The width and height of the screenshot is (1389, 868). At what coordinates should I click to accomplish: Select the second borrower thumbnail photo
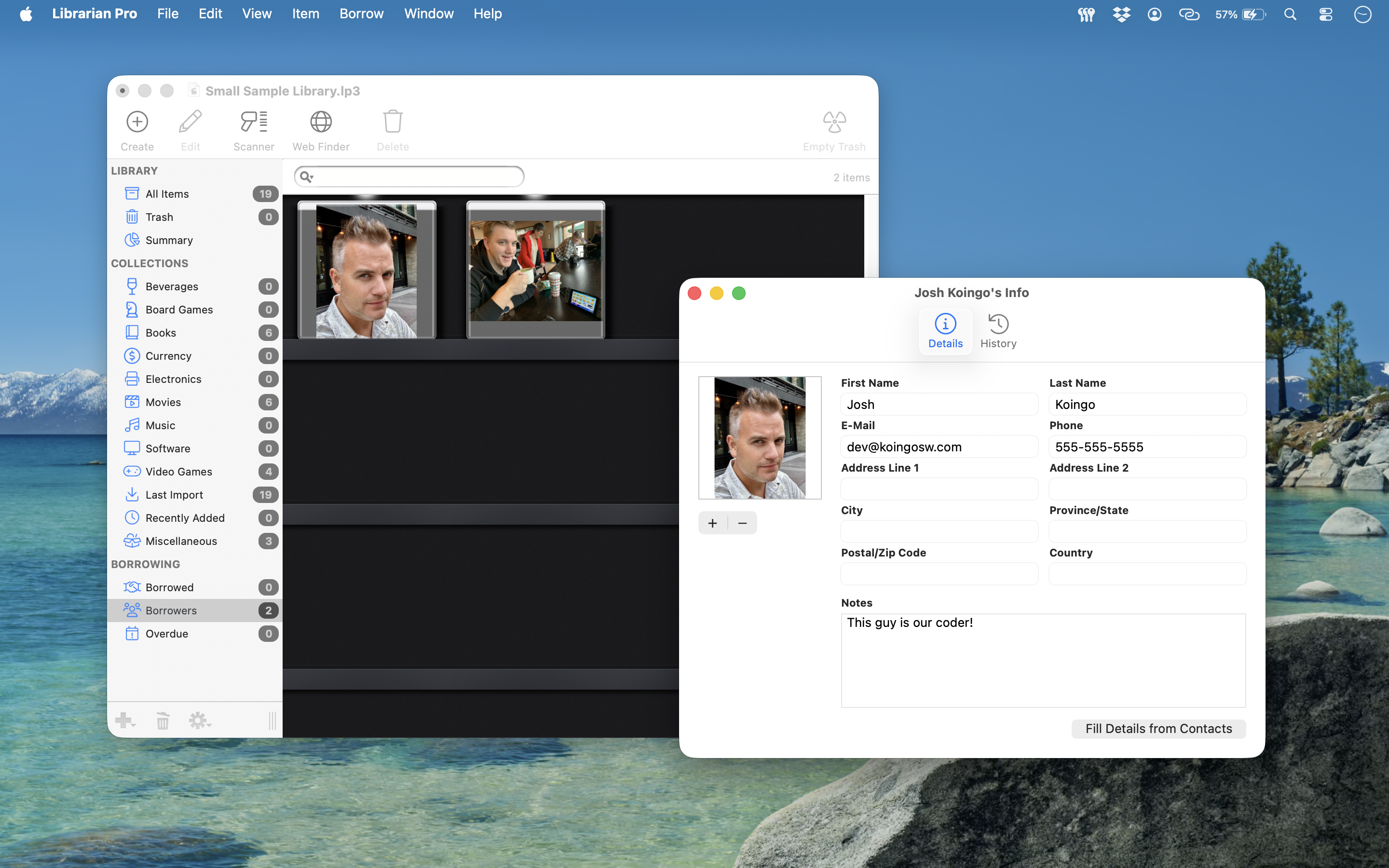coord(535,271)
